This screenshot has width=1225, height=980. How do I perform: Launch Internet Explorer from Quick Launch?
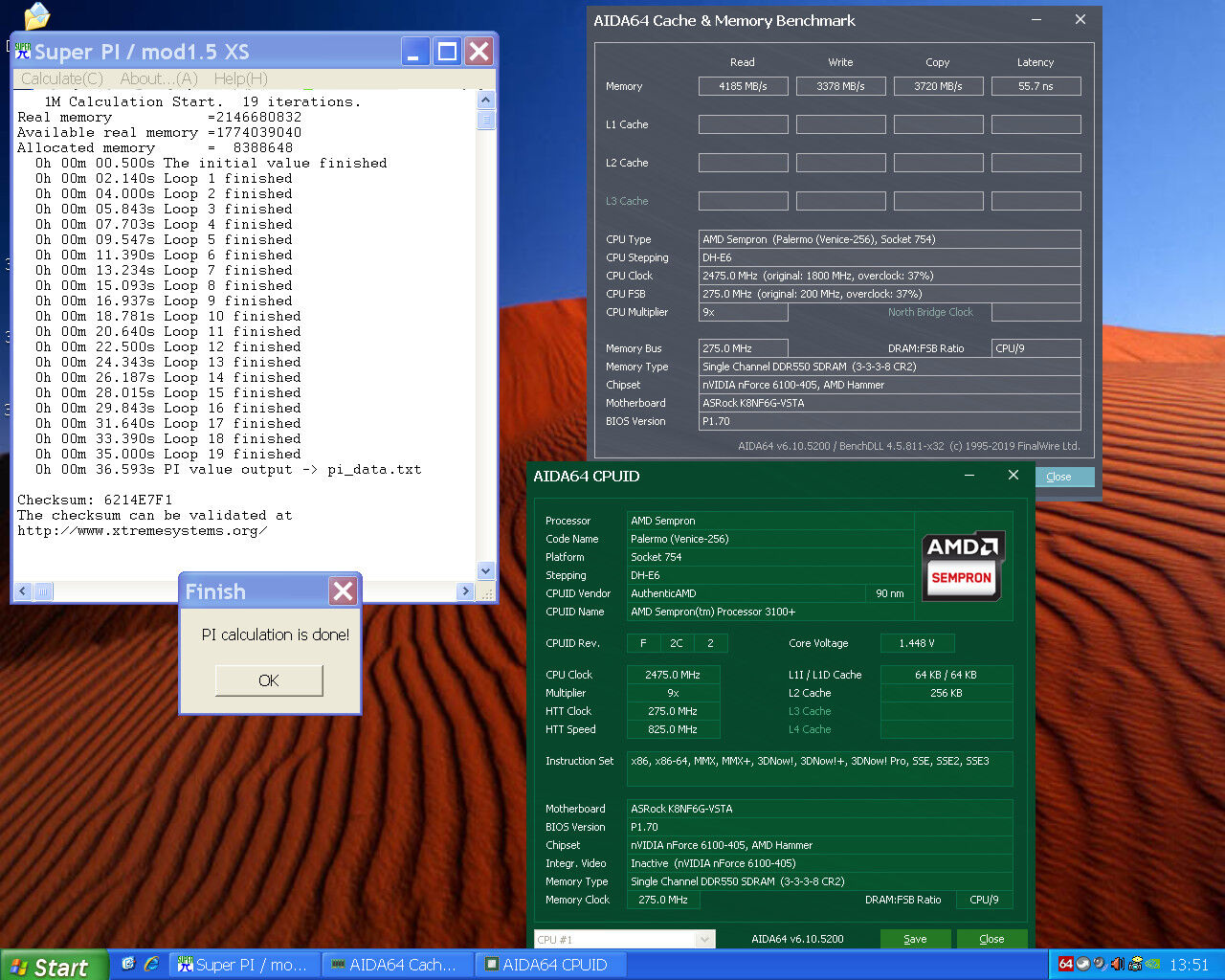pos(150,964)
